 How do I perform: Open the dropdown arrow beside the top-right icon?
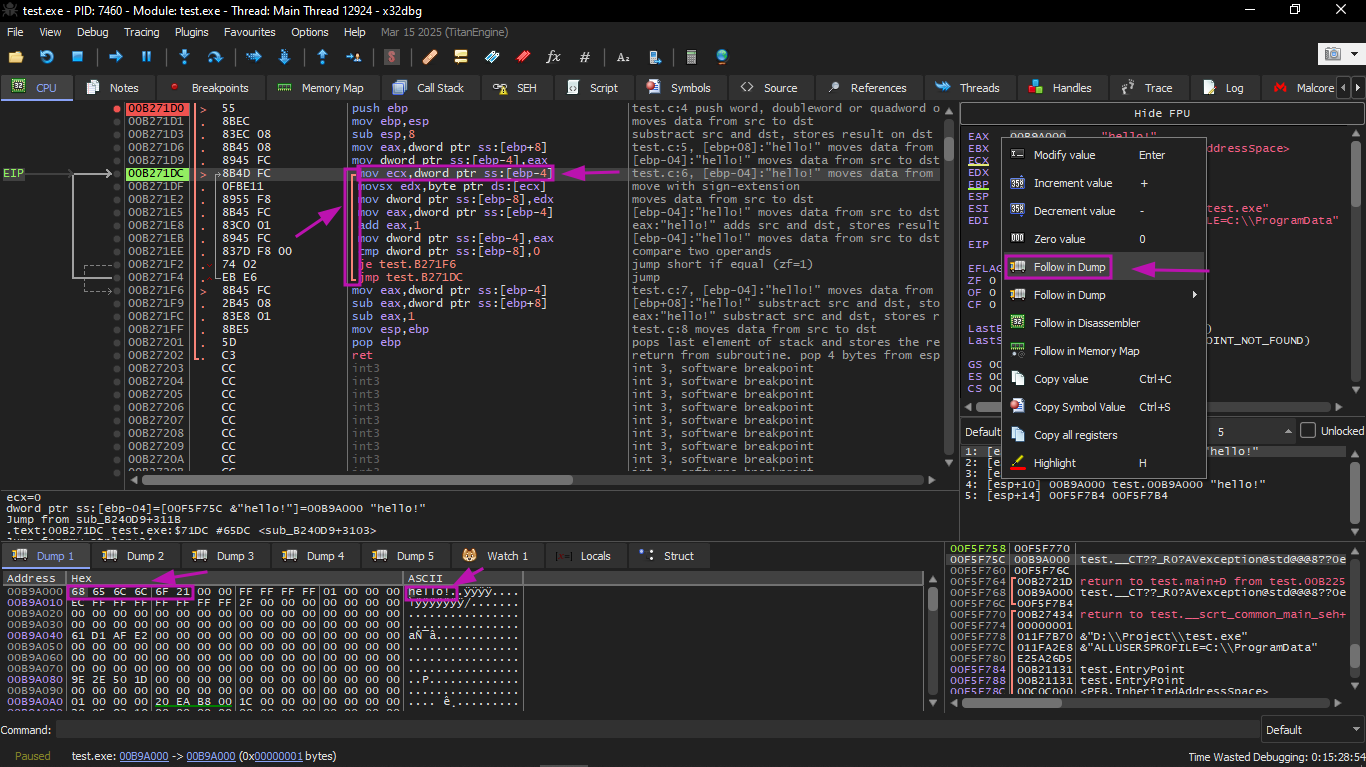click(x=1352, y=54)
